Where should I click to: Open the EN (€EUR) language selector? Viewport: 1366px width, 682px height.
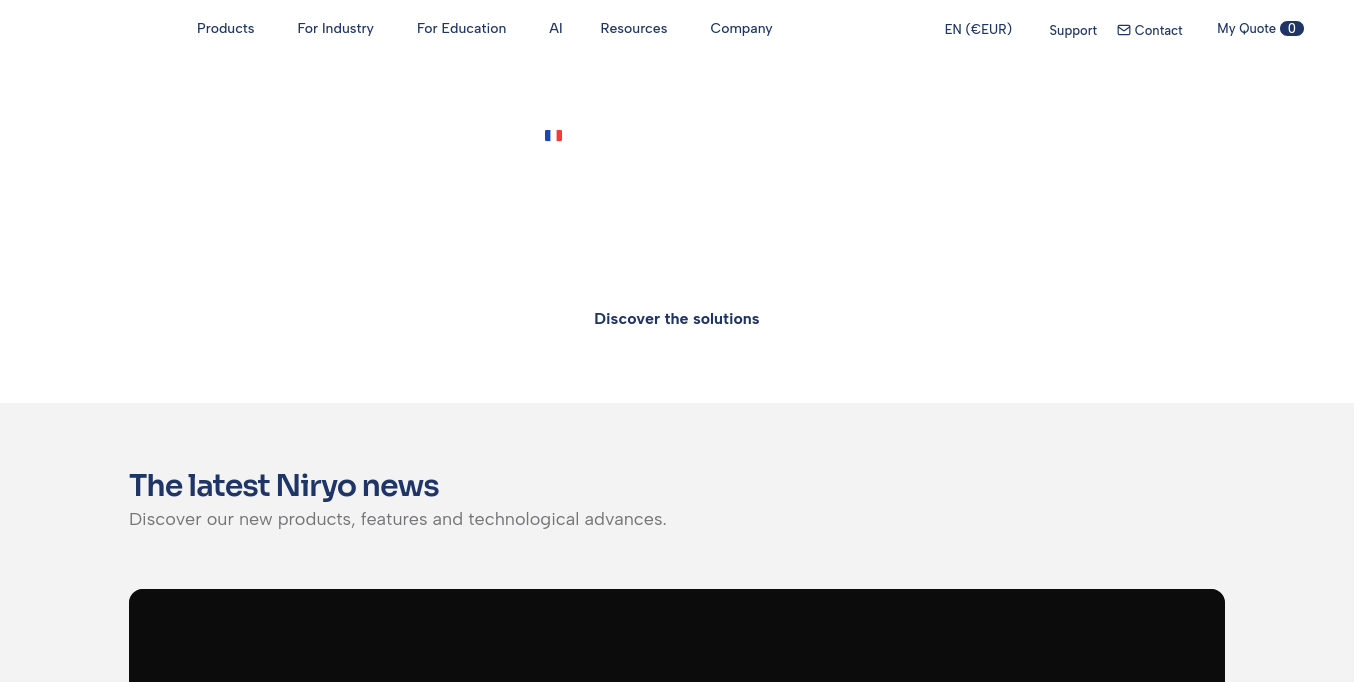click(978, 29)
